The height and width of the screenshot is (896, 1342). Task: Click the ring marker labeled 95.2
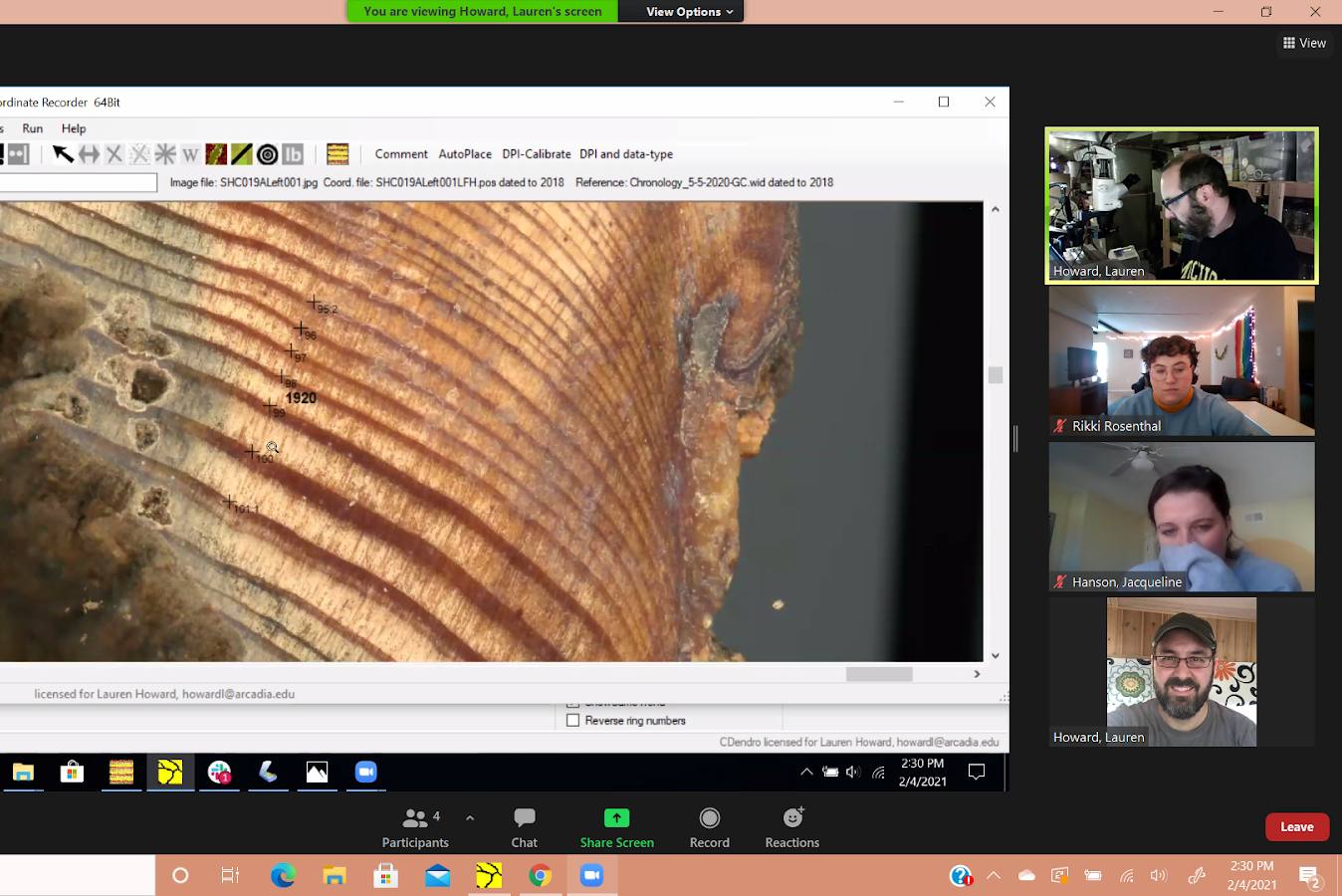pyautogui.click(x=315, y=301)
